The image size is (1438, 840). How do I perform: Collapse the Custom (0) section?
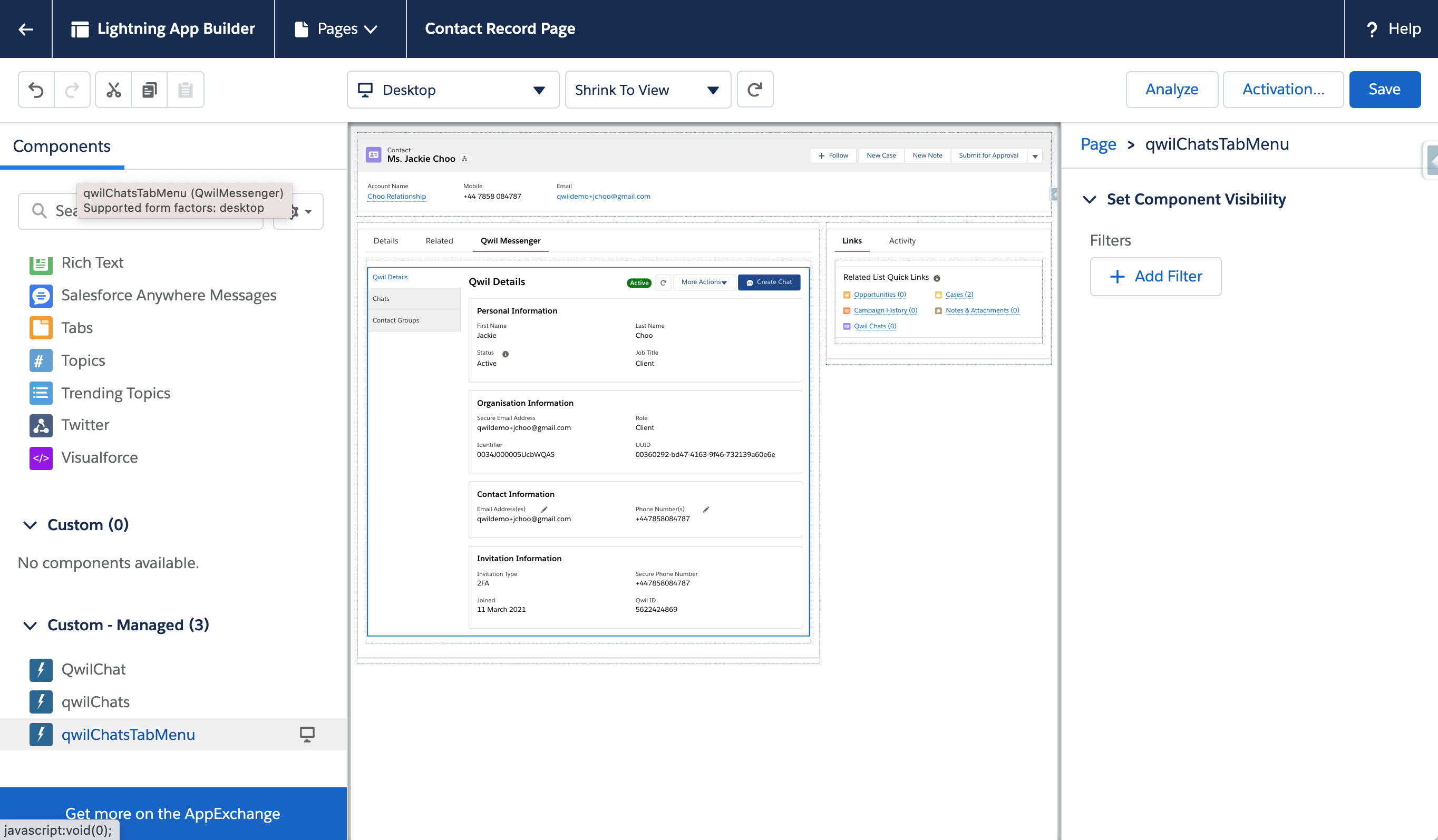(30, 525)
